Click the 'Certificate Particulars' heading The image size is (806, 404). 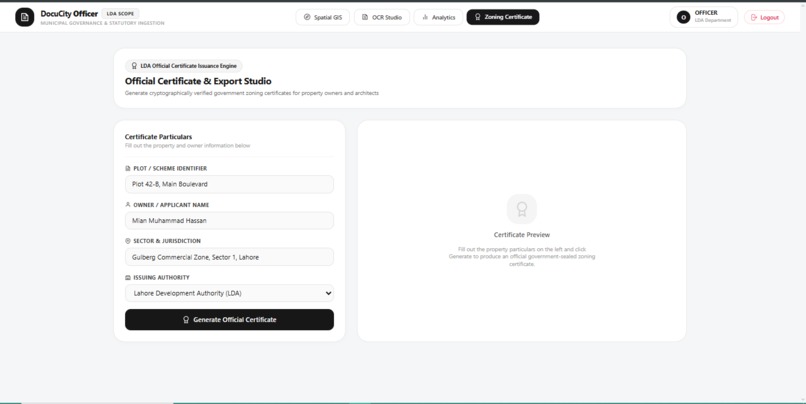[158, 137]
